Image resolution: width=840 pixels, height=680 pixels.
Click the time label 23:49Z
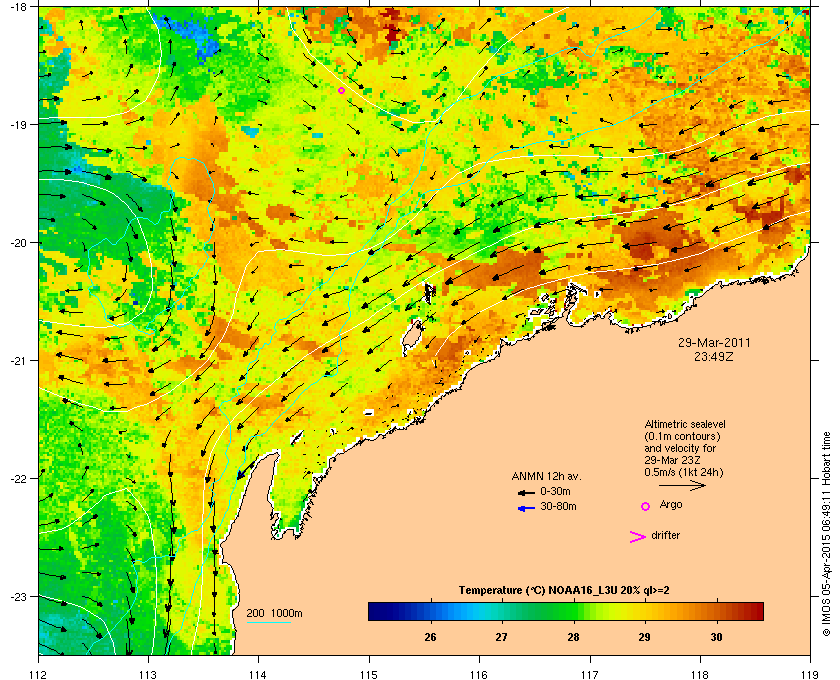point(714,356)
